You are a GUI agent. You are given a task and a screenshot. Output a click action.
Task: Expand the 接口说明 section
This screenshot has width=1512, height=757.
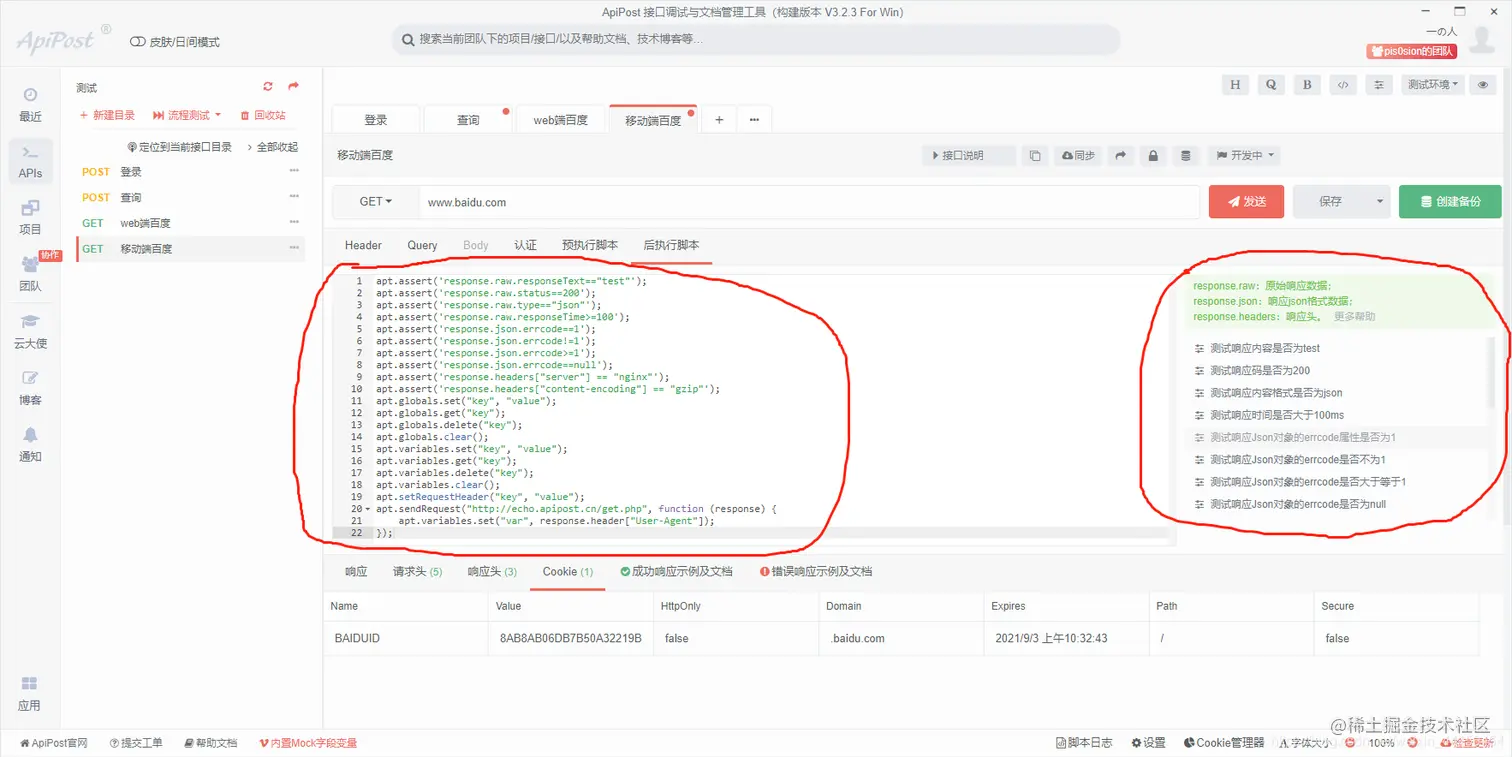coord(968,156)
